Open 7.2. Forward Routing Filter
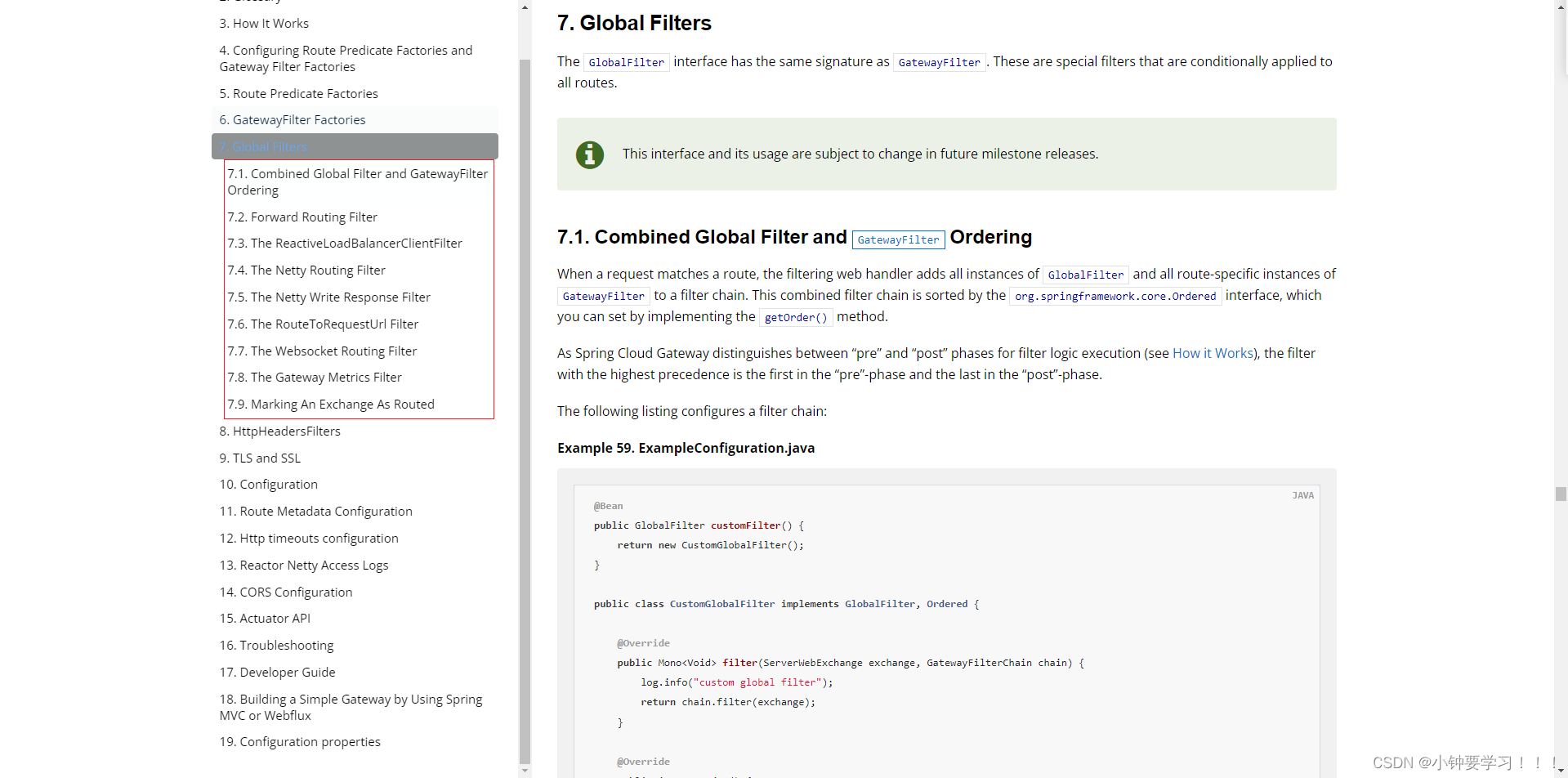This screenshot has width=1568, height=778. [x=302, y=217]
